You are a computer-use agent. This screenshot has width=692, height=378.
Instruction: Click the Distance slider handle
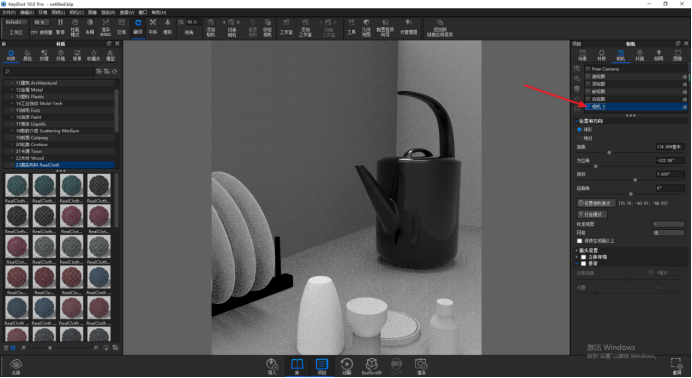(x=609, y=153)
